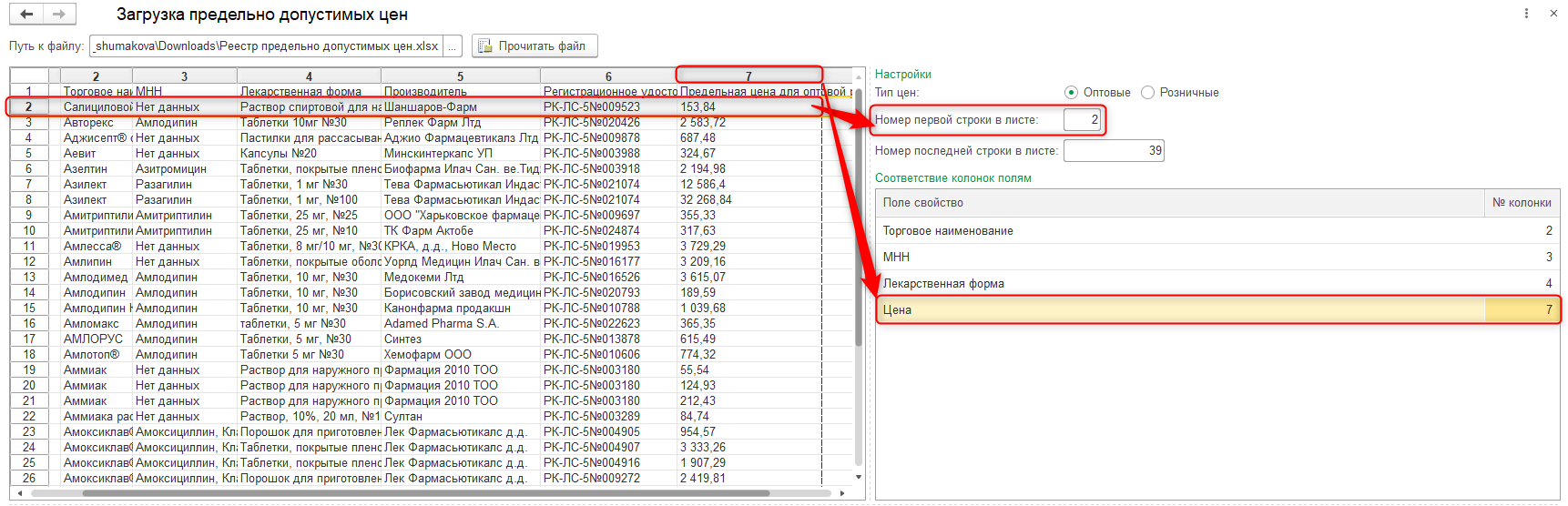Click the file browse ellipsis button
Image resolution: width=1568 pixels, height=506 pixels.
coord(453,46)
